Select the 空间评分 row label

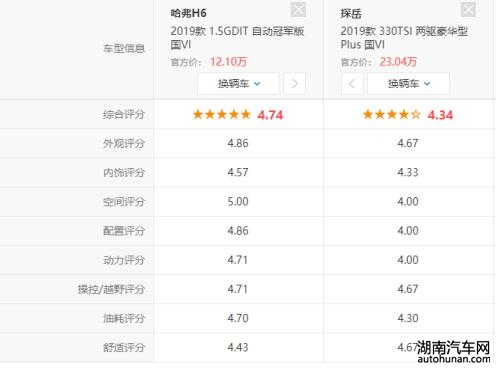coord(124,202)
